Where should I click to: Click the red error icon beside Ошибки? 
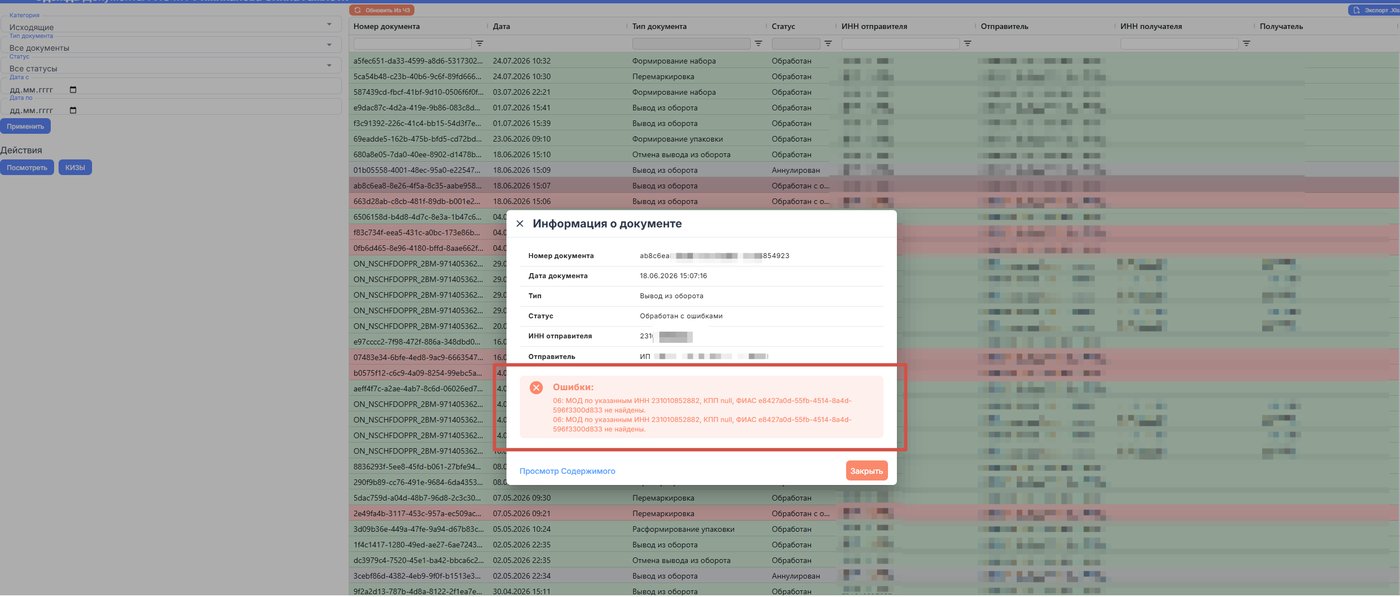pyautogui.click(x=536, y=387)
